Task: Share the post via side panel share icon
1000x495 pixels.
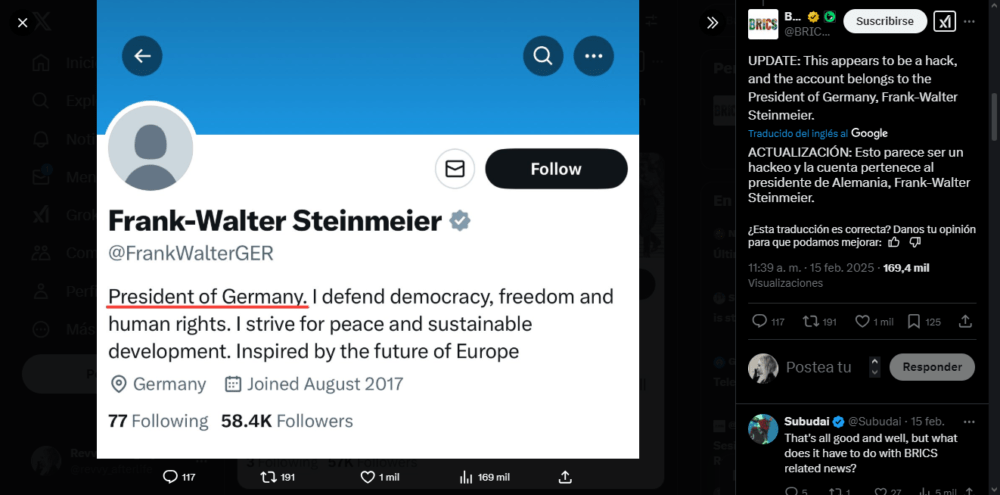Action: pyautogui.click(x=965, y=321)
